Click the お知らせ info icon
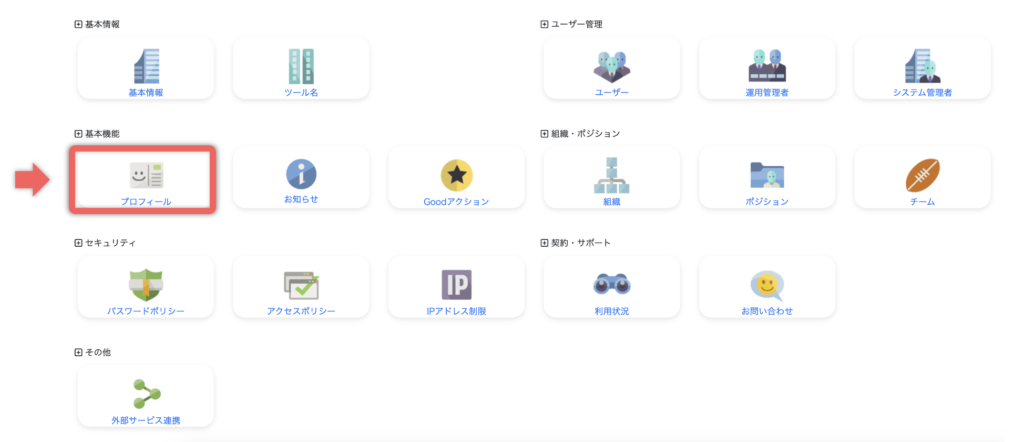The image size is (1024, 442). coord(301,174)
